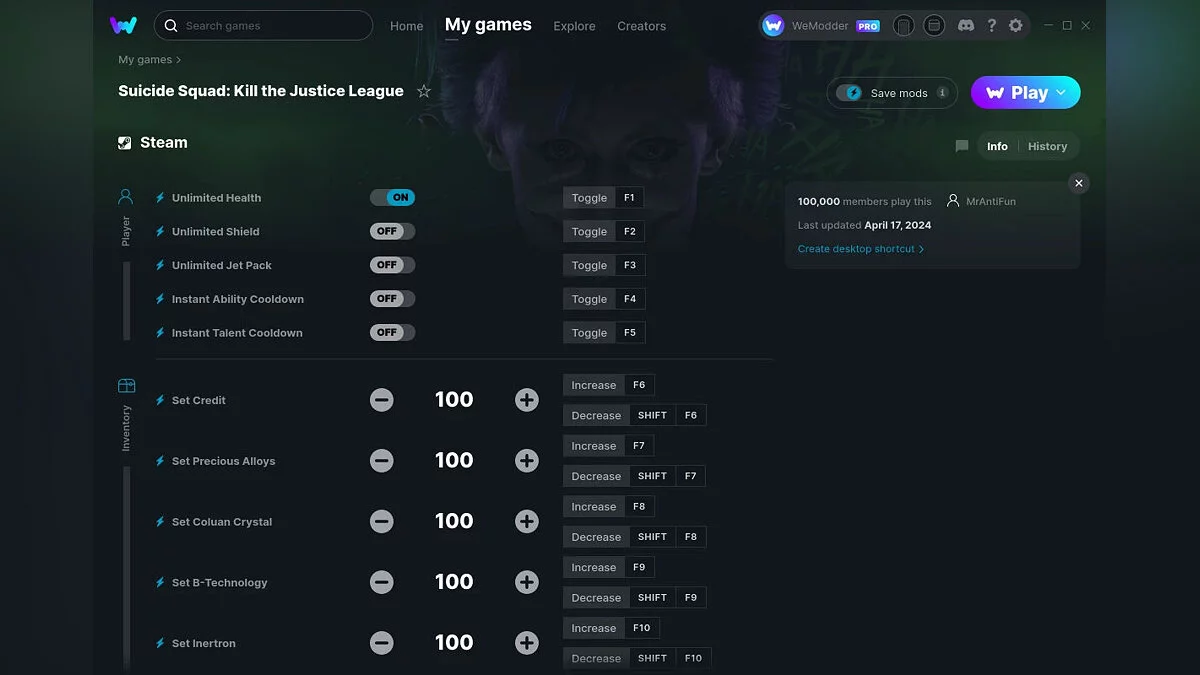This screenshot has height=675, width=1200.
Task: Switch to the Explore tab
Action: (574, 26)
